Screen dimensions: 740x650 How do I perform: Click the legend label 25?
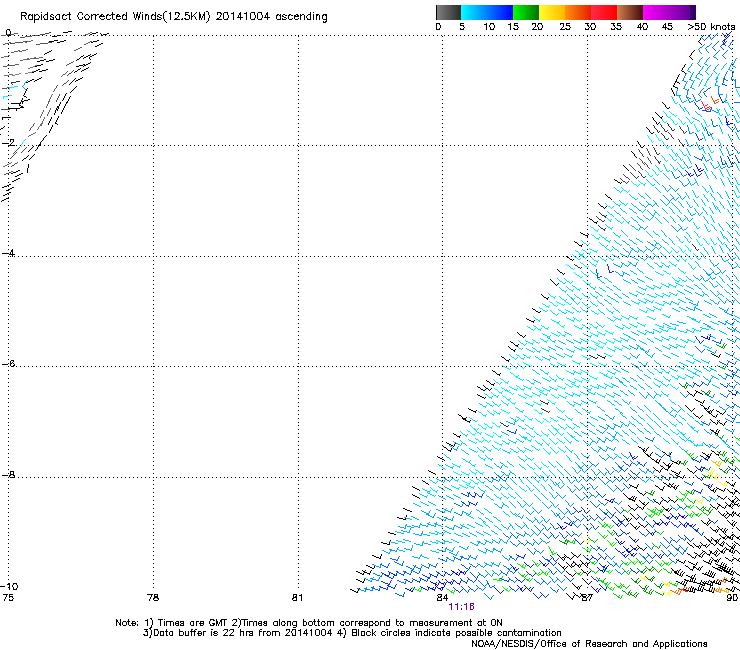(x=565, y=27)
